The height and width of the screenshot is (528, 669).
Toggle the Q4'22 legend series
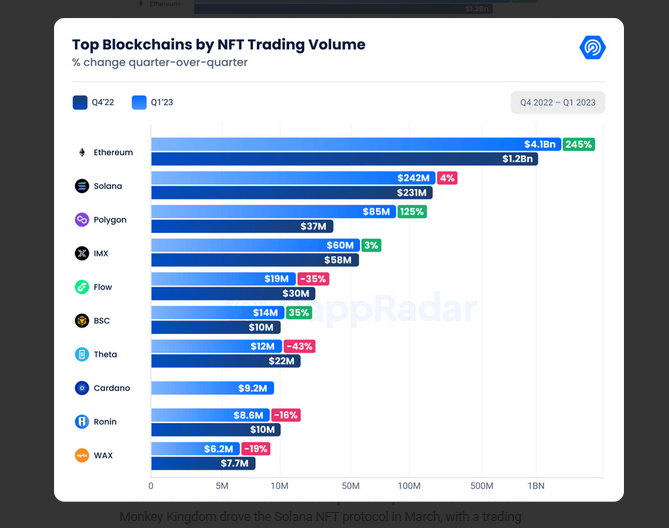coord(103,102)
